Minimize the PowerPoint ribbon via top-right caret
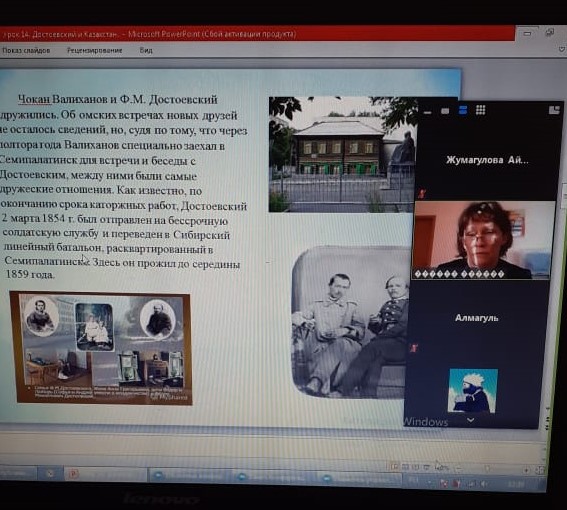 (562, 49)
